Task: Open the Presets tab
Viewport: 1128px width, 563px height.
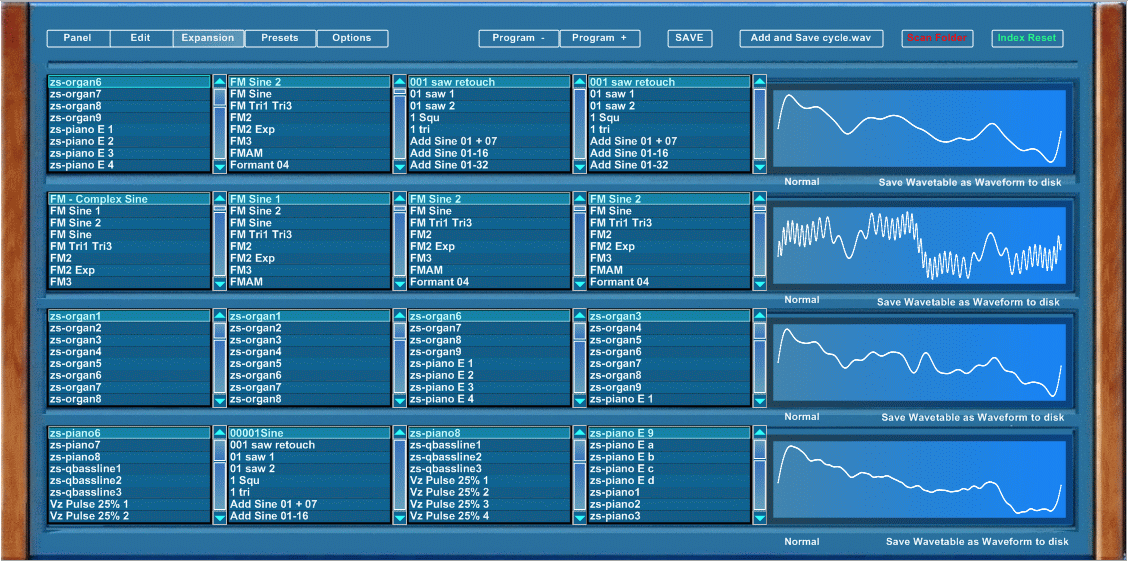Action: (x=280, y=38)
